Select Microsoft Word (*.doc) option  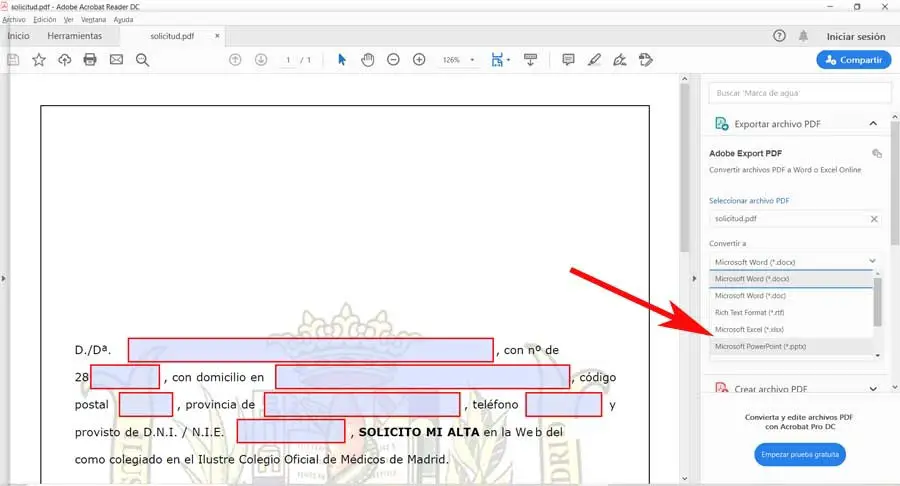tap(792, 296)
